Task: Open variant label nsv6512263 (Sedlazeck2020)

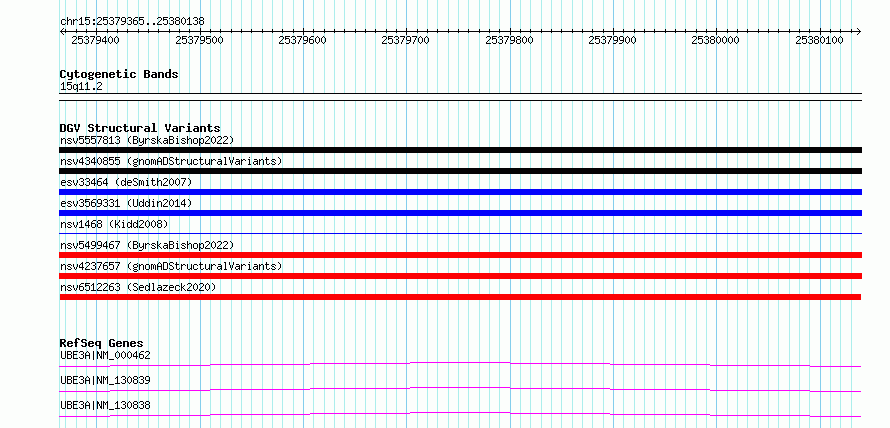Action: click(x=138, y=287)
